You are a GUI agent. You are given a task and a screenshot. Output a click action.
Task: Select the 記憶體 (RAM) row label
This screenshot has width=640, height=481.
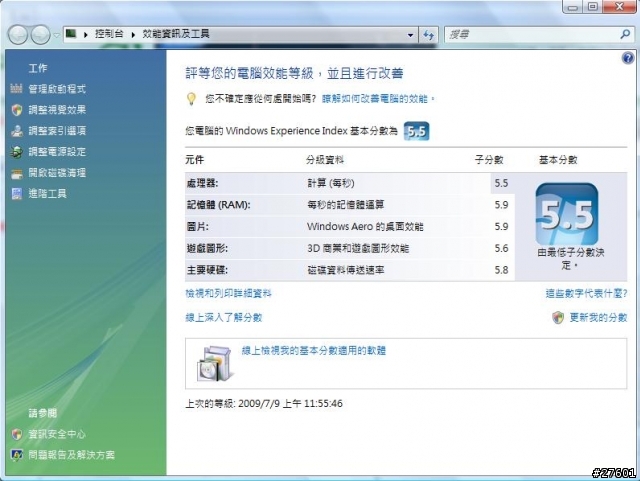218,205
